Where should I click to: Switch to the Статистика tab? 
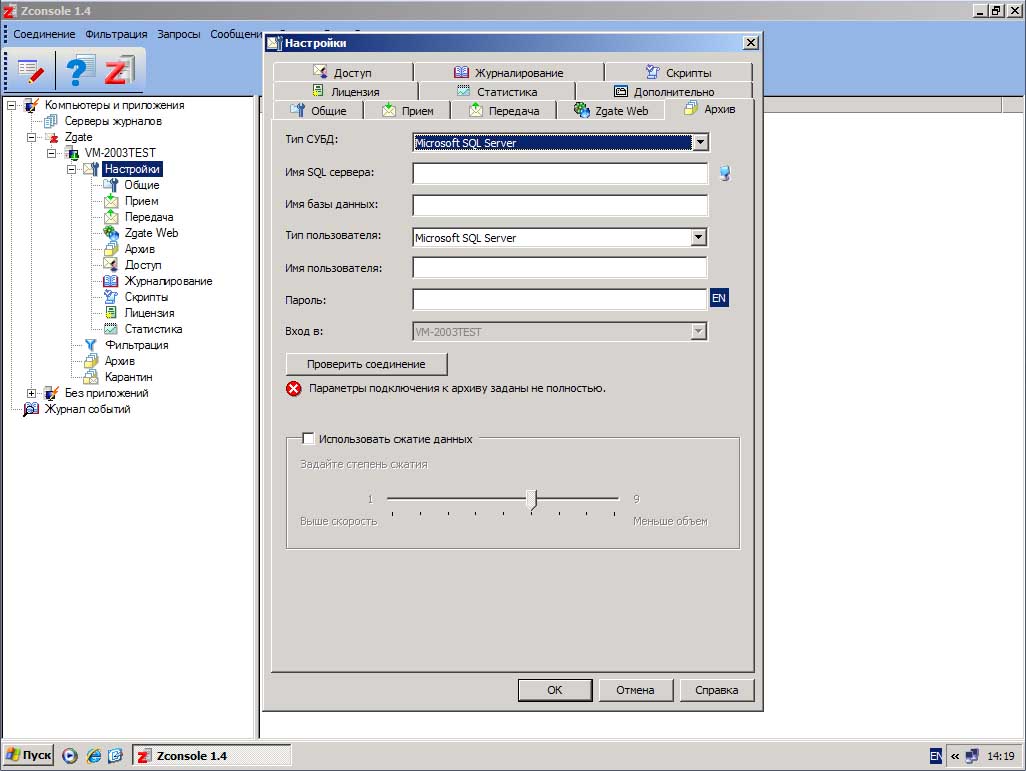coord(497,92)
